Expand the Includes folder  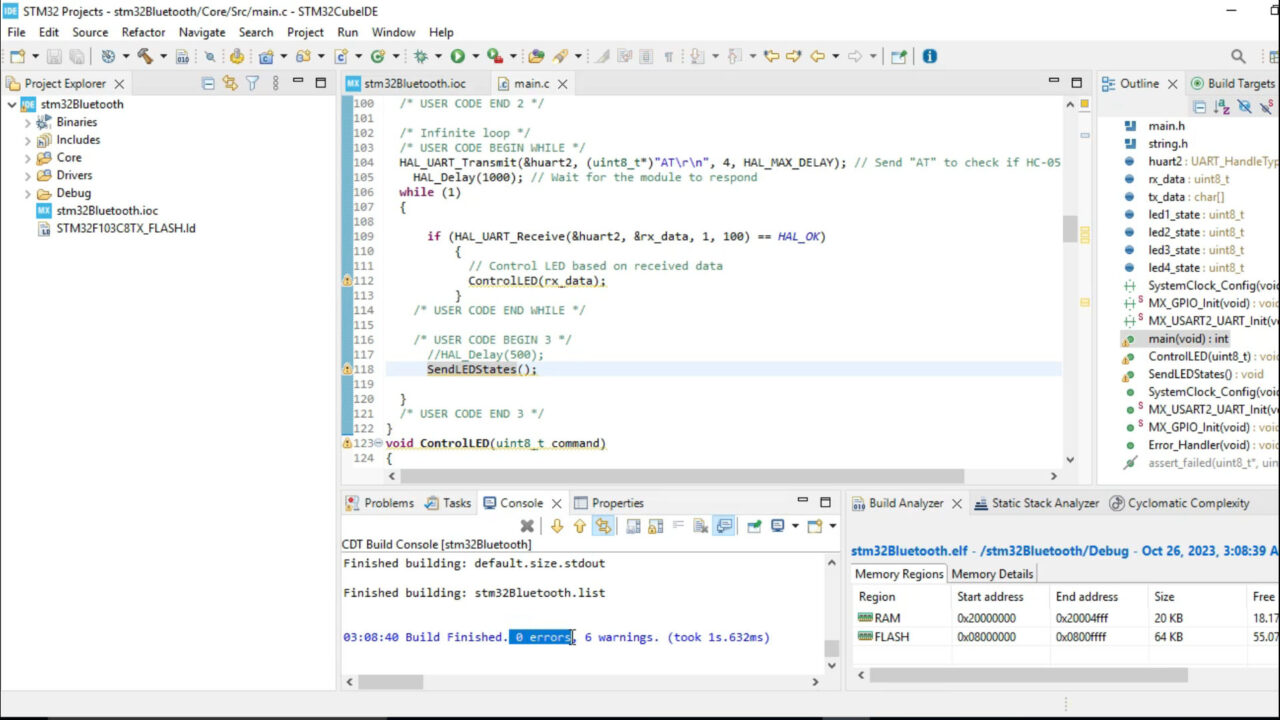[27, 140]
